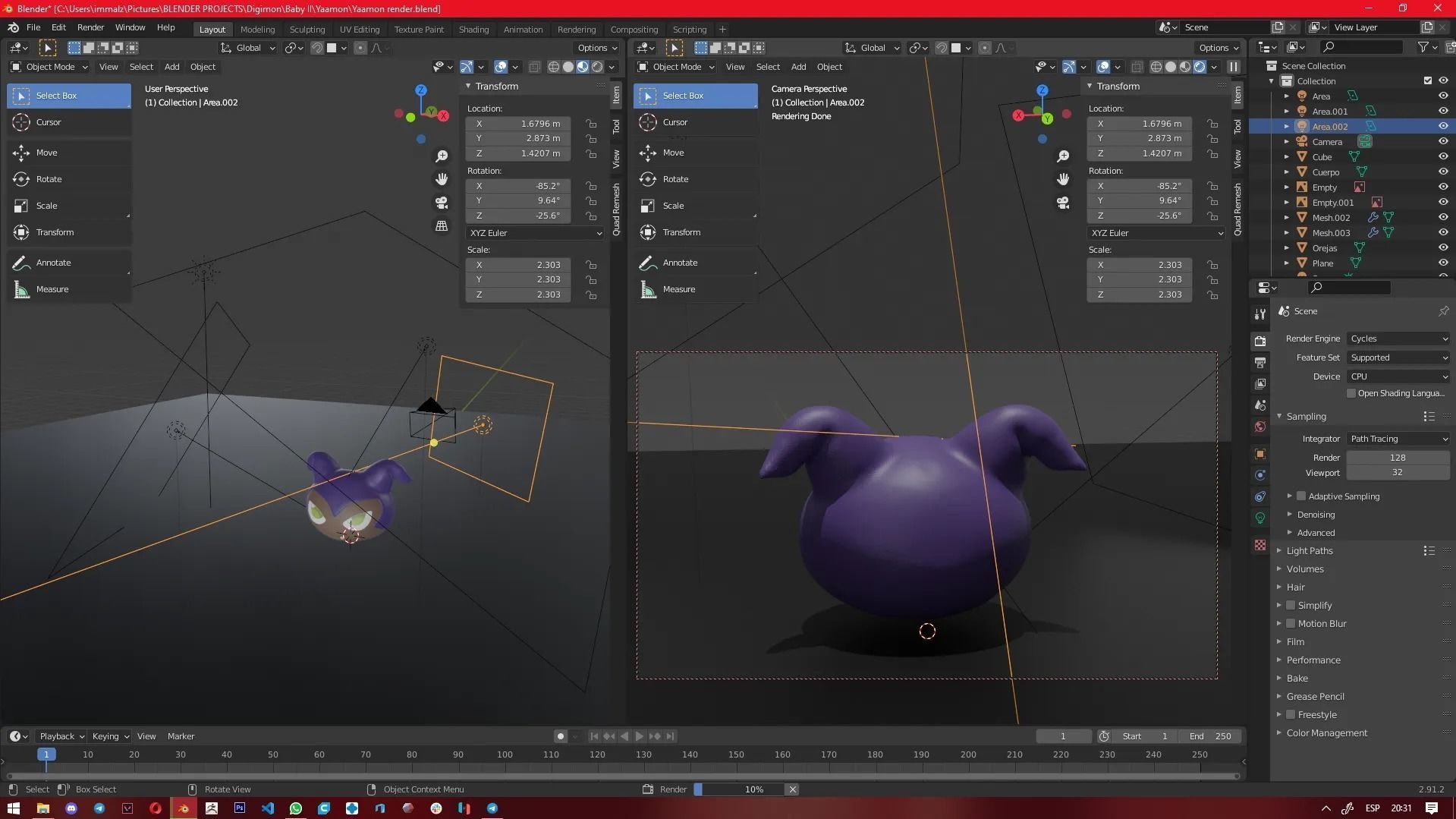Open Photoshop from the taskbar
This screenshot has width=1456, height=819.
240,808
